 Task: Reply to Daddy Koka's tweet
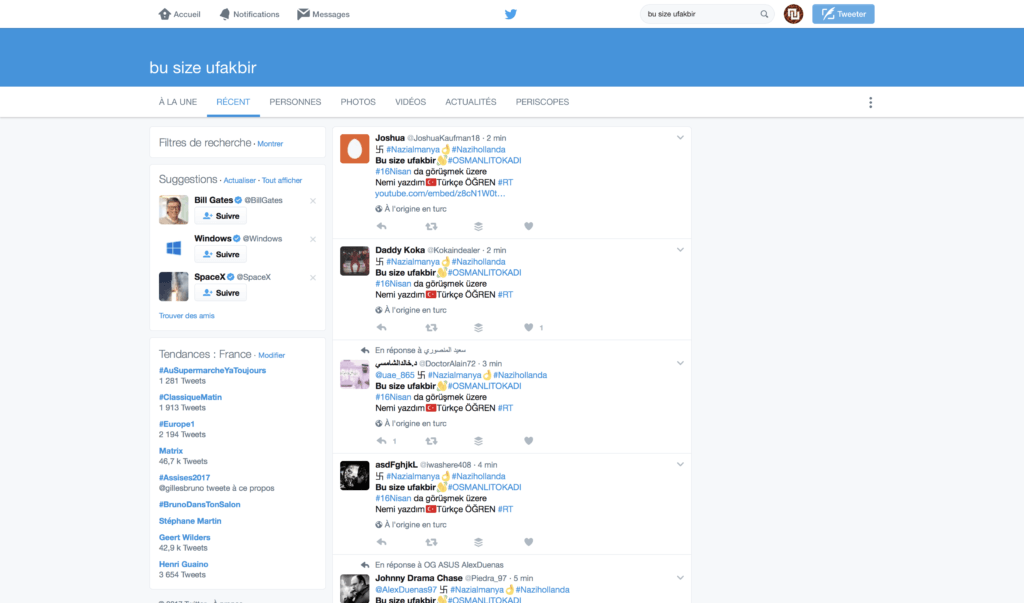pos(381,327)
